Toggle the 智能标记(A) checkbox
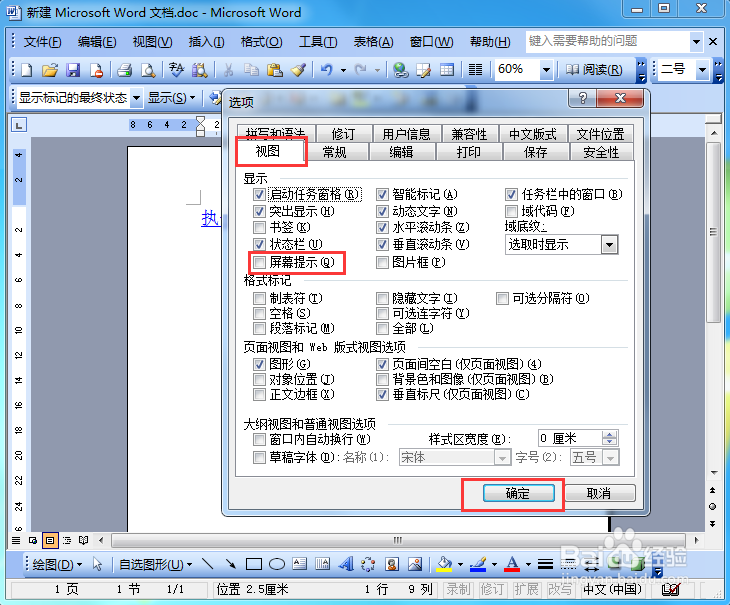Screen dimensions: 730x605 (382, 195)
